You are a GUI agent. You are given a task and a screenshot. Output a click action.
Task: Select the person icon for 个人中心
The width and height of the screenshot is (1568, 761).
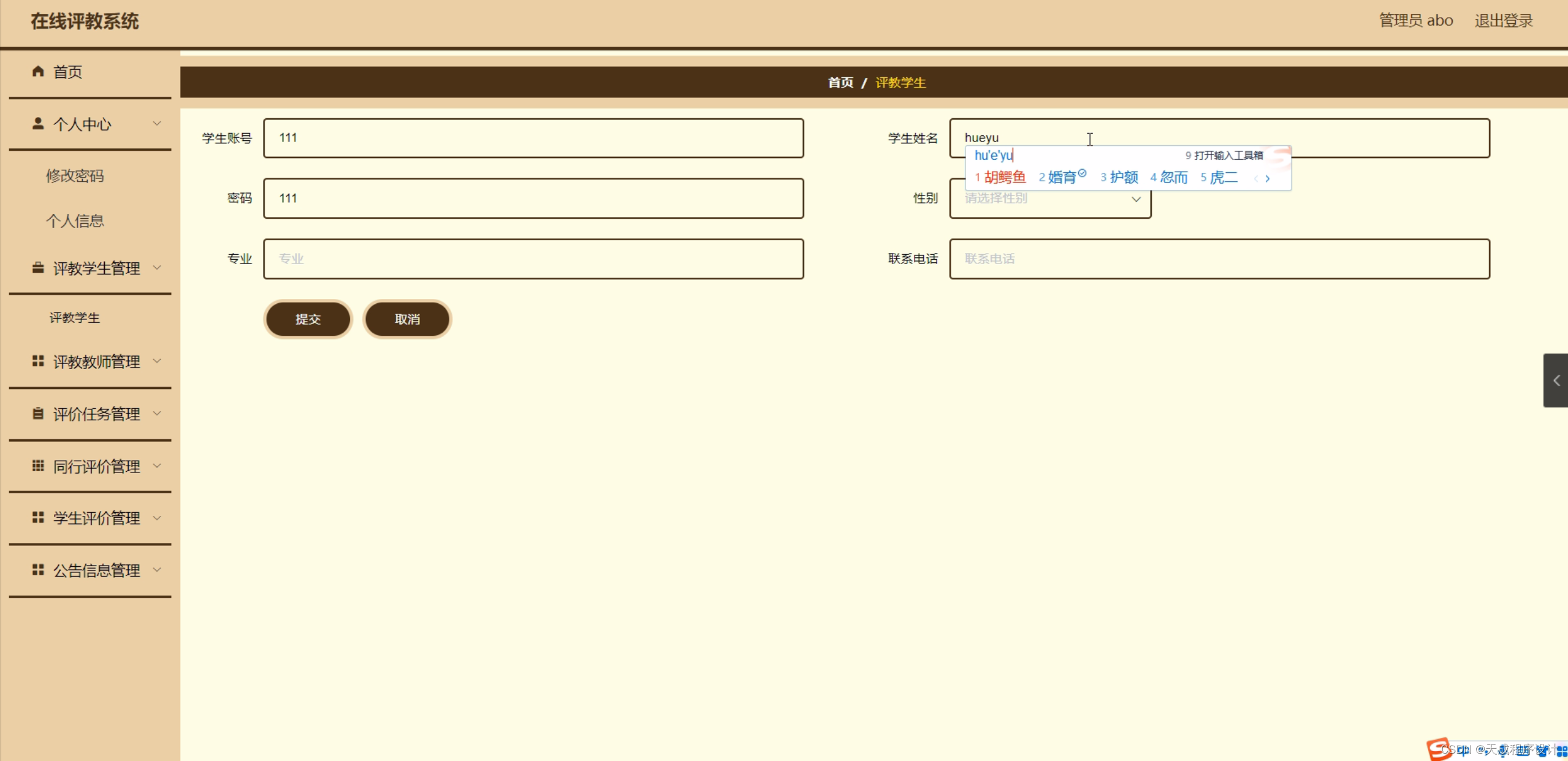pos(37,124)
